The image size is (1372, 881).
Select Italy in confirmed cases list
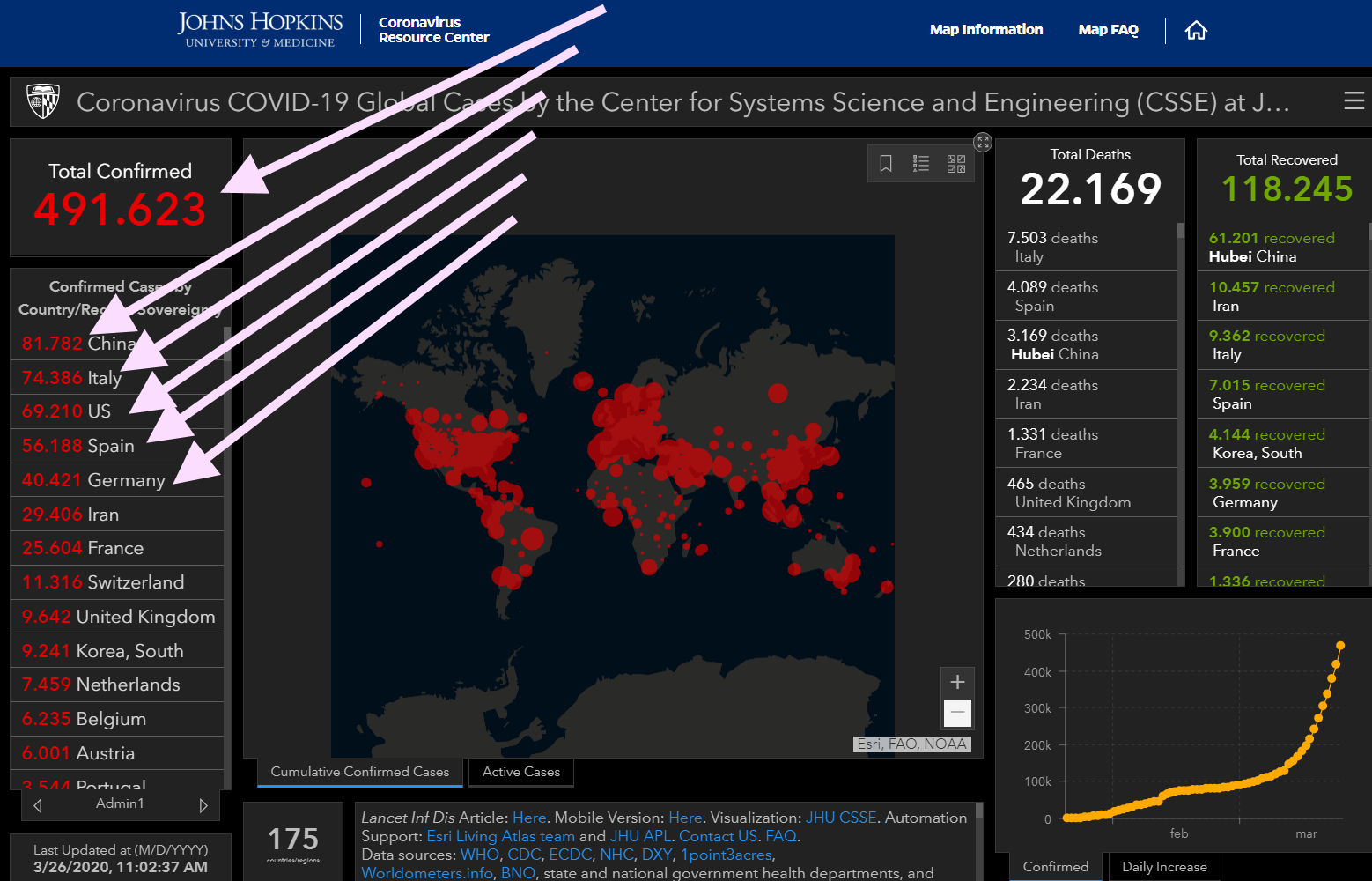(x=117, y=377)
